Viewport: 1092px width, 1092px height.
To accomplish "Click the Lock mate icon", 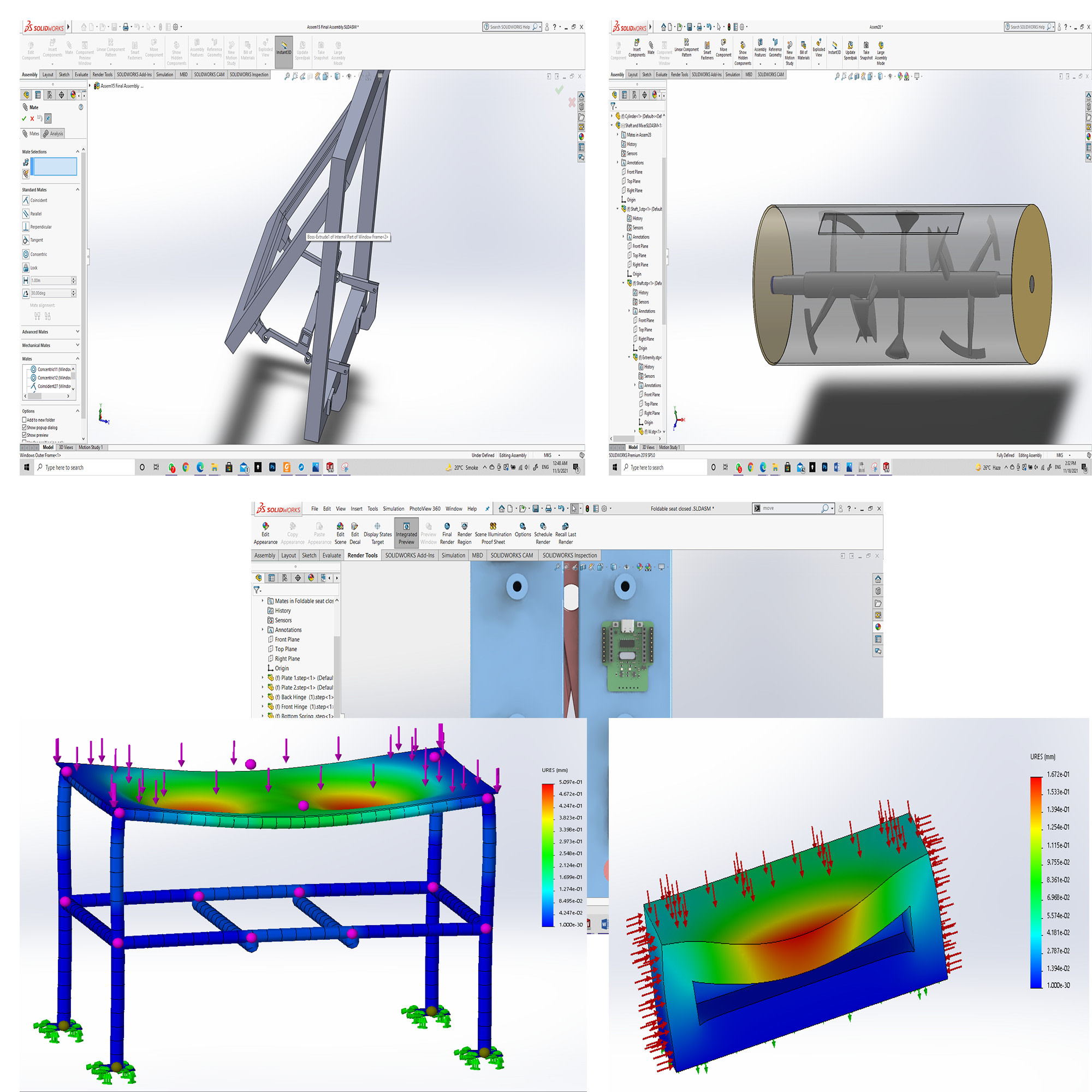I will [x=26, y=268].
